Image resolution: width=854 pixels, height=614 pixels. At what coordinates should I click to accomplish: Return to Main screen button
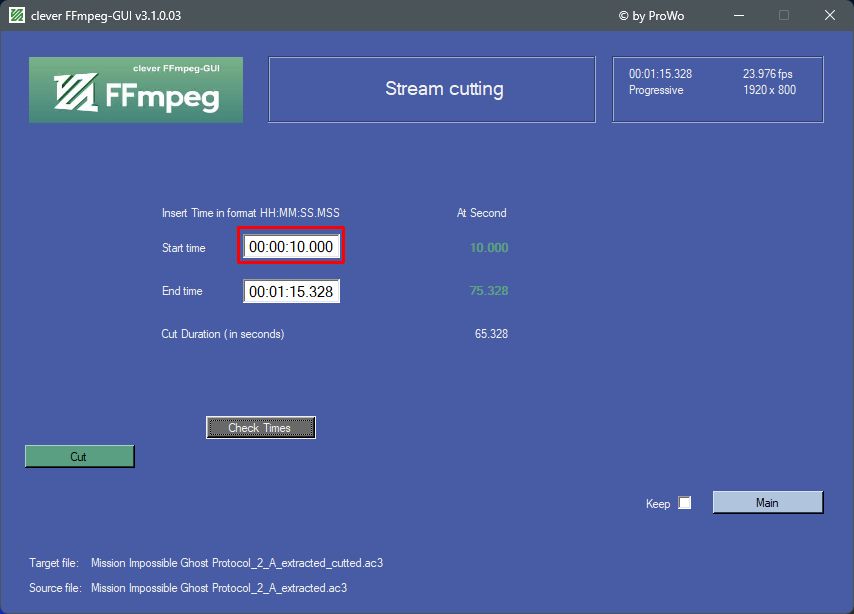768,502
